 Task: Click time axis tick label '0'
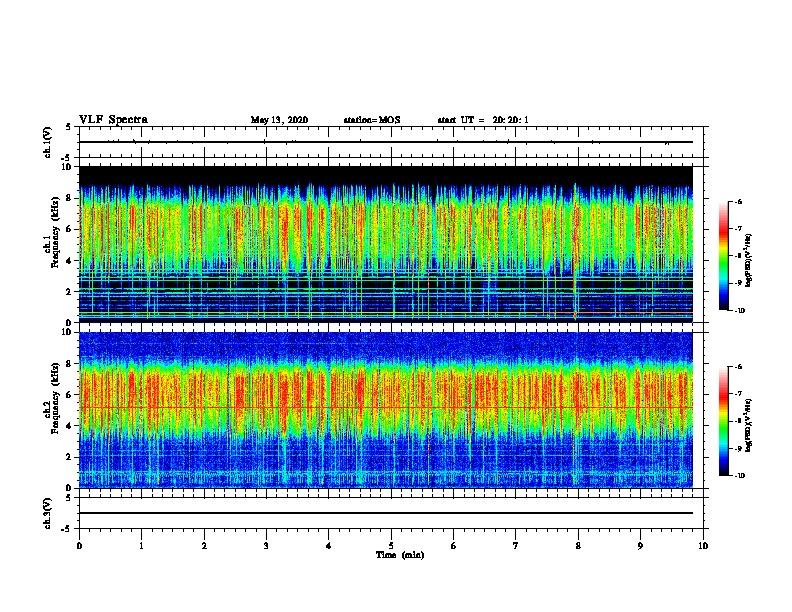79,546
